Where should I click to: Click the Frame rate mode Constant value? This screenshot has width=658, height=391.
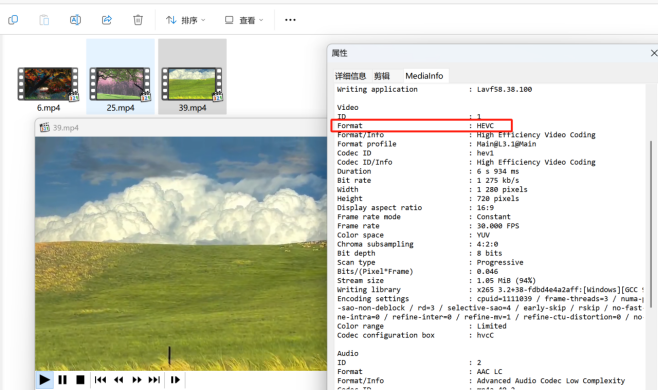pyautogui.click(x=494, y=217)
